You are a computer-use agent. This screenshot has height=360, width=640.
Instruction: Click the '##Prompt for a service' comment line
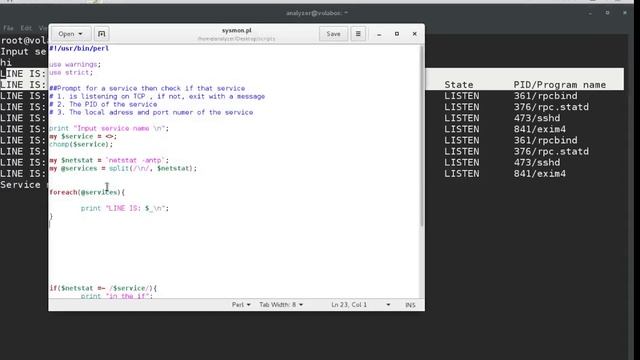point(147,88)
